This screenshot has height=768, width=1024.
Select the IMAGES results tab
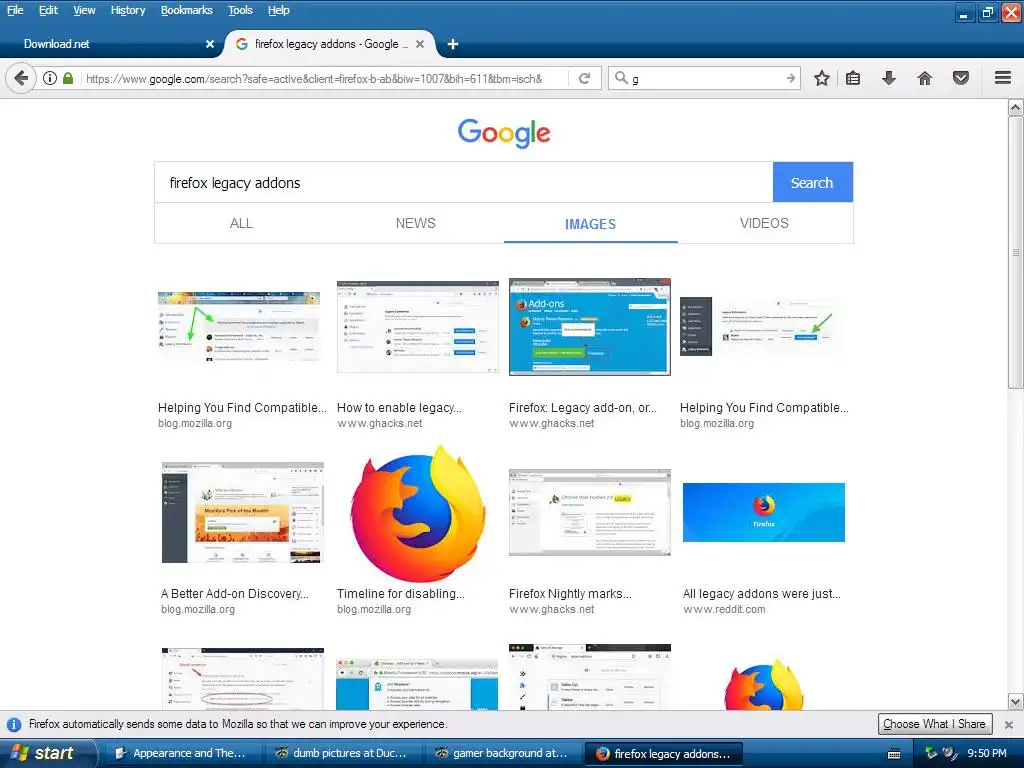coord(590,224)
